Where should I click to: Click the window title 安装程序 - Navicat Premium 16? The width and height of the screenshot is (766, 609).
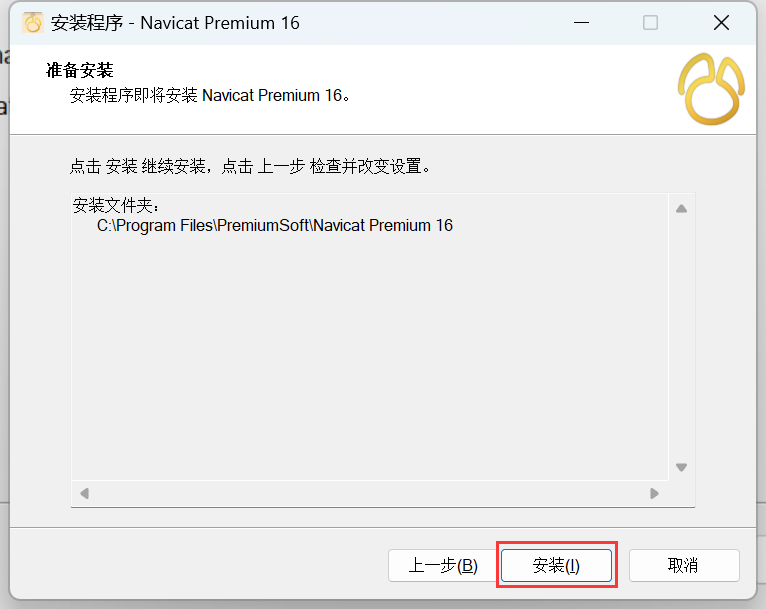[x=175, y=23]
